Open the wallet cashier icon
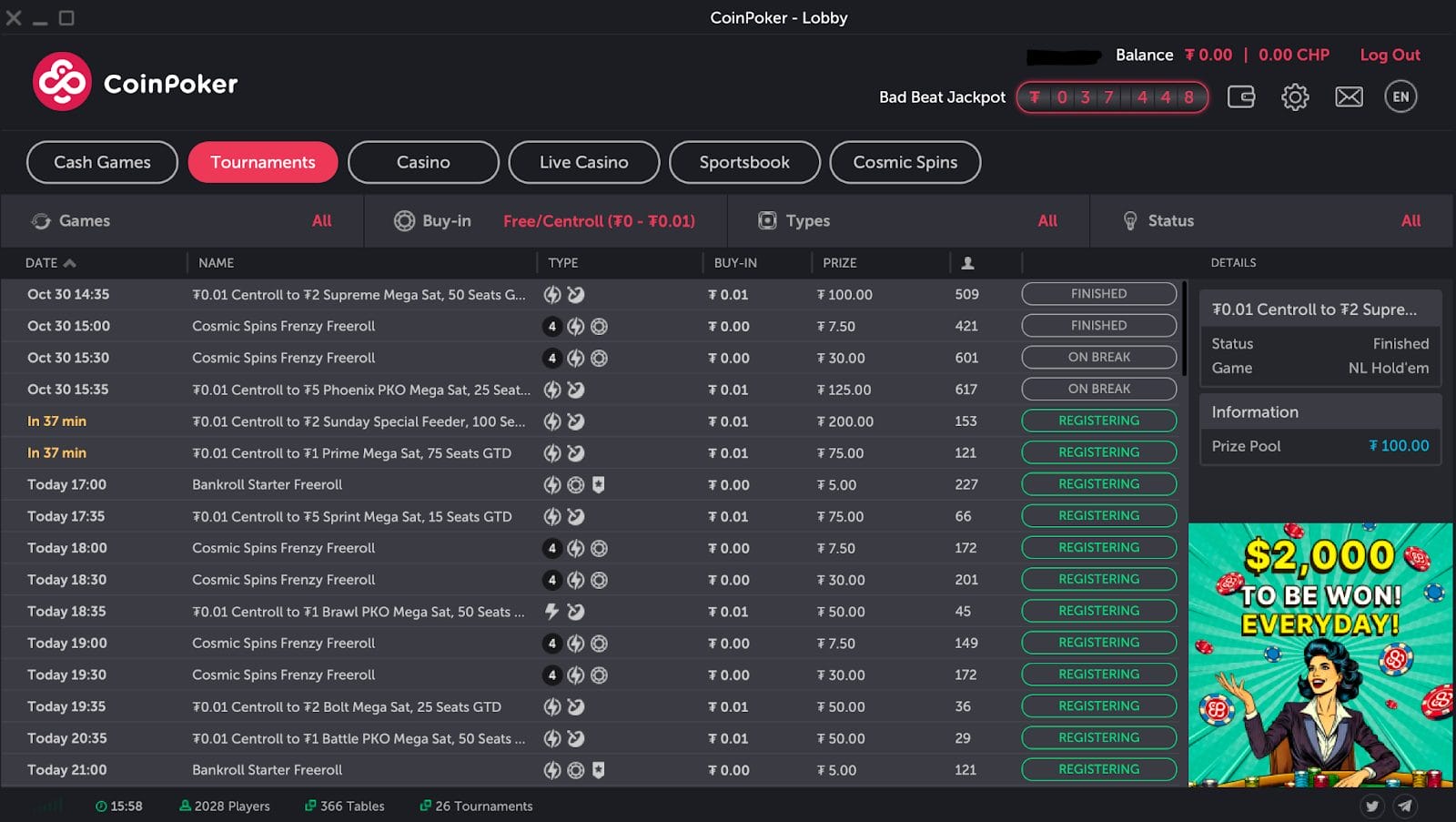 click(x=1241, y=96)
